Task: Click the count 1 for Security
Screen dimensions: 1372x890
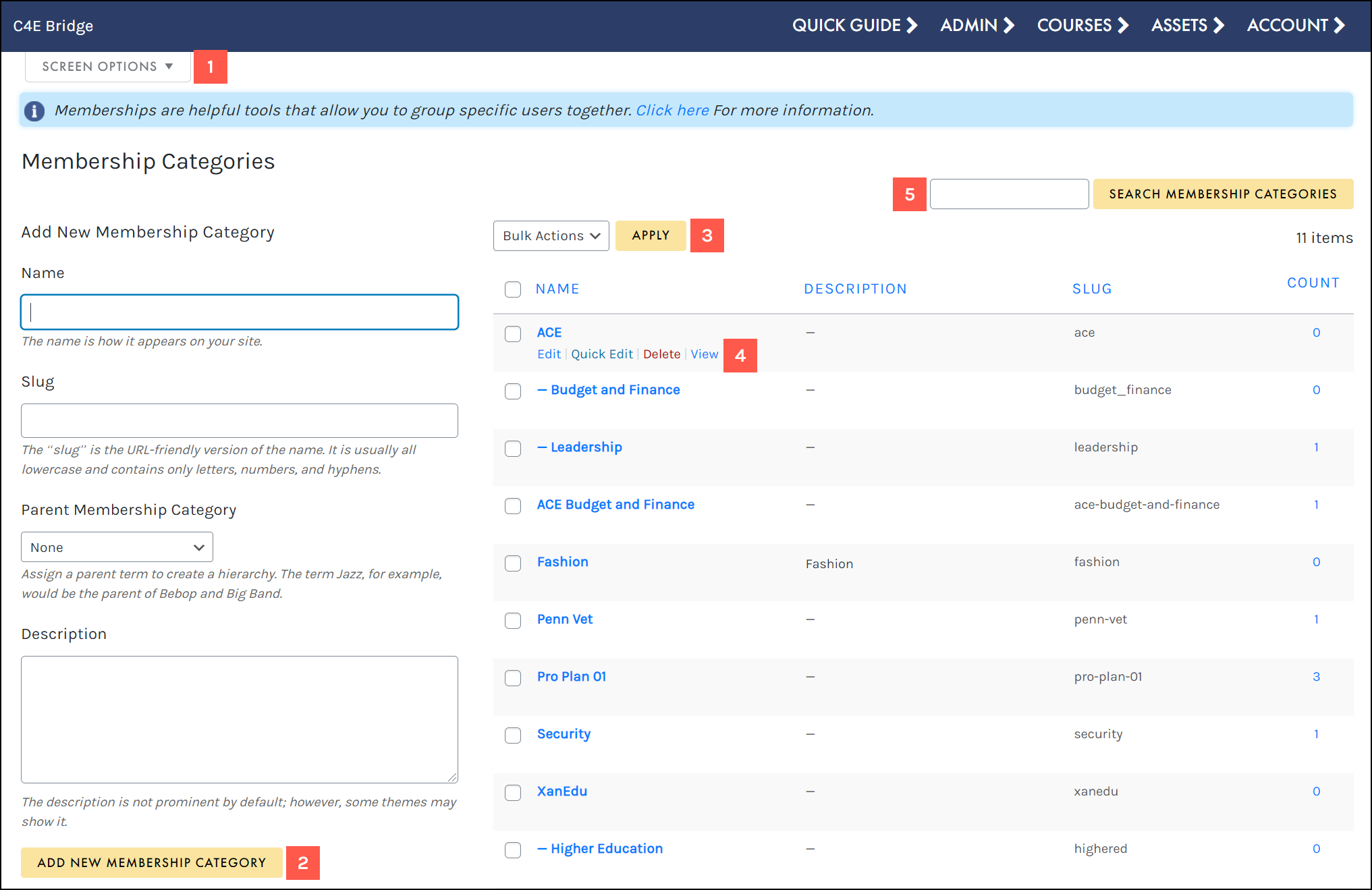Action: coord(1316,734)
